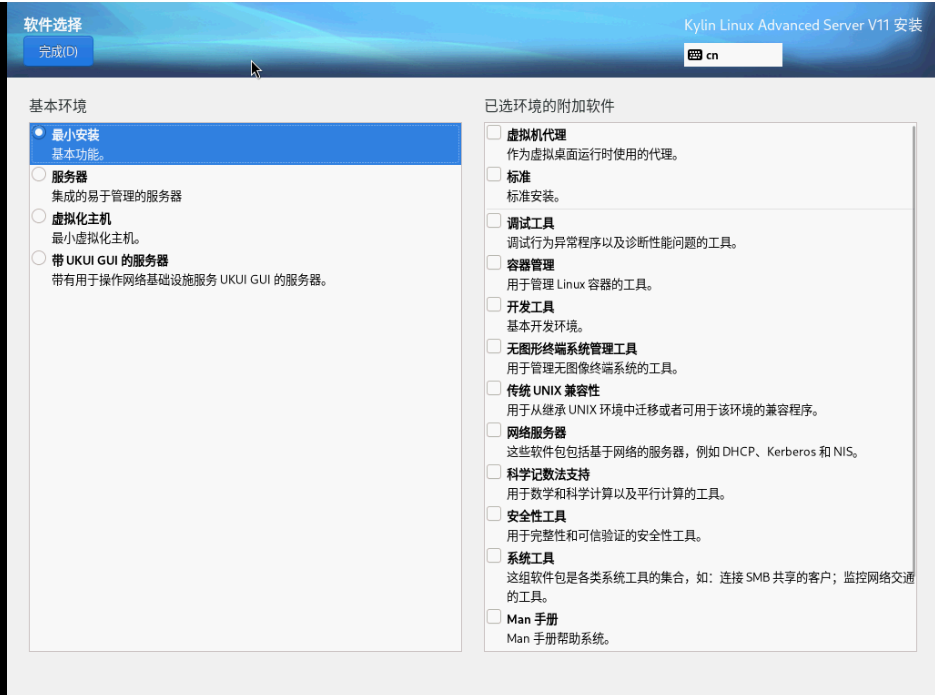
Task: Enable 传统 UNIX 兼容性 checkbox
Action: pos(494,389)
